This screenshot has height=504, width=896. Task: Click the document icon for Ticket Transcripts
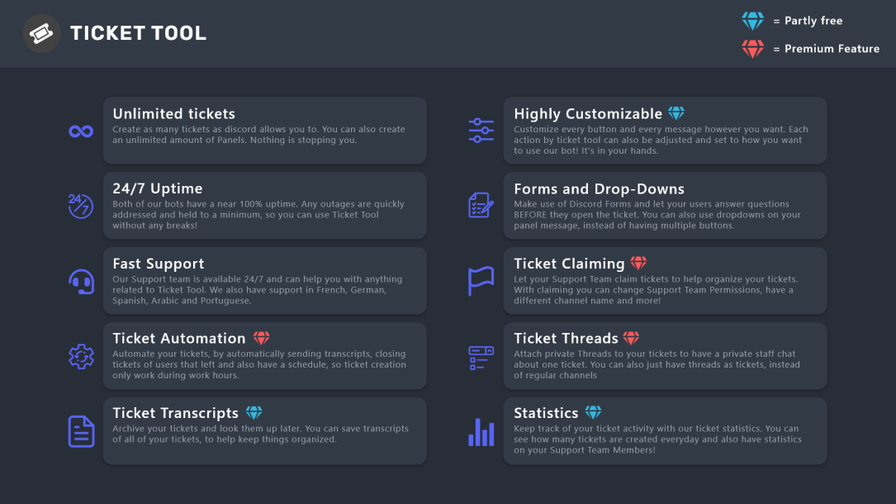click(x=81, y=431)
